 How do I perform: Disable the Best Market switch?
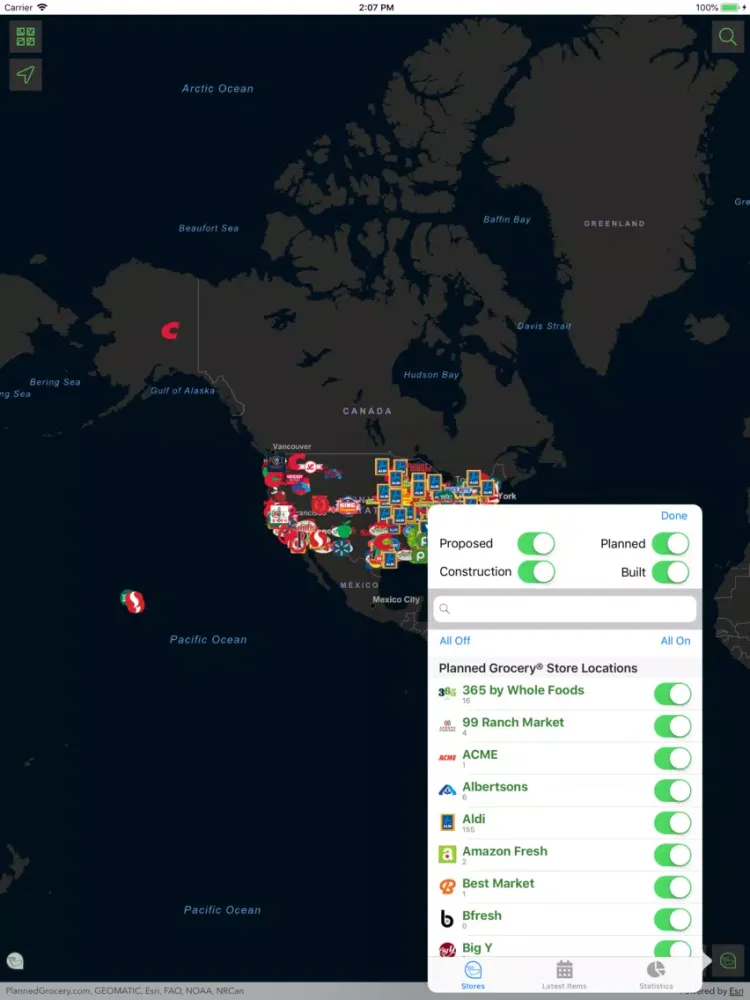(673, 887)
